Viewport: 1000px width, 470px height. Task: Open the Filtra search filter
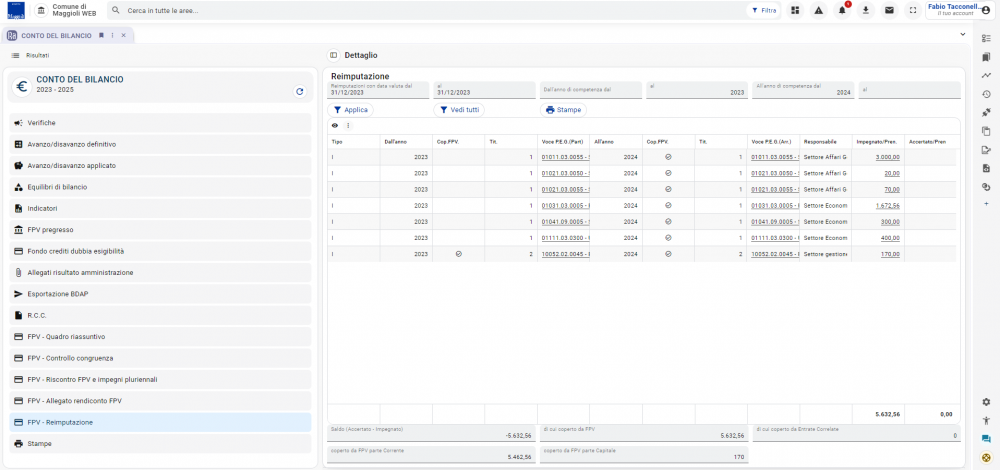763,10
